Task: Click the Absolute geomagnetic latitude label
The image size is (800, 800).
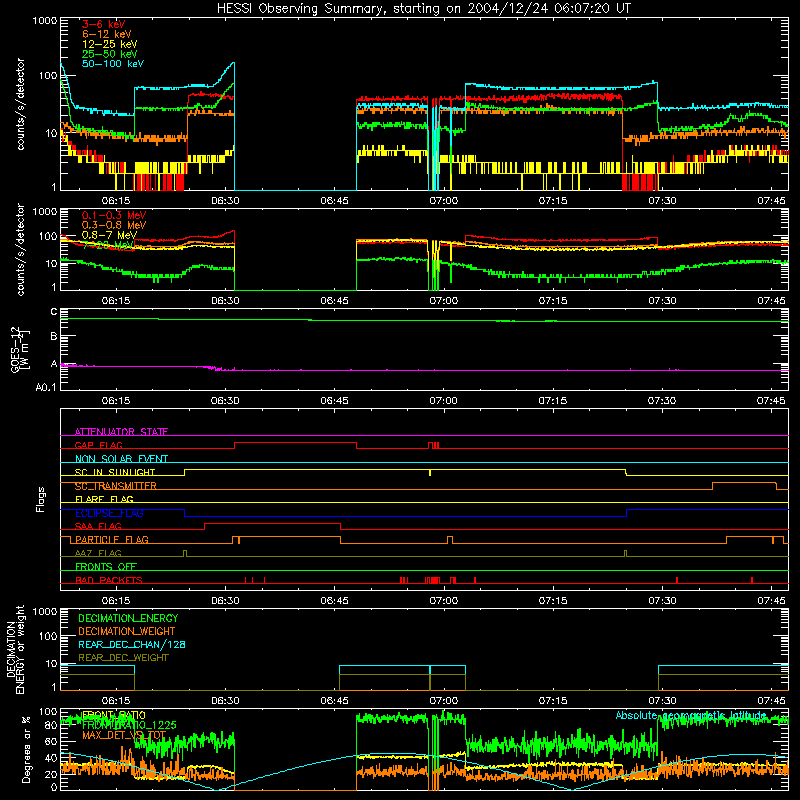Action: 691,715
